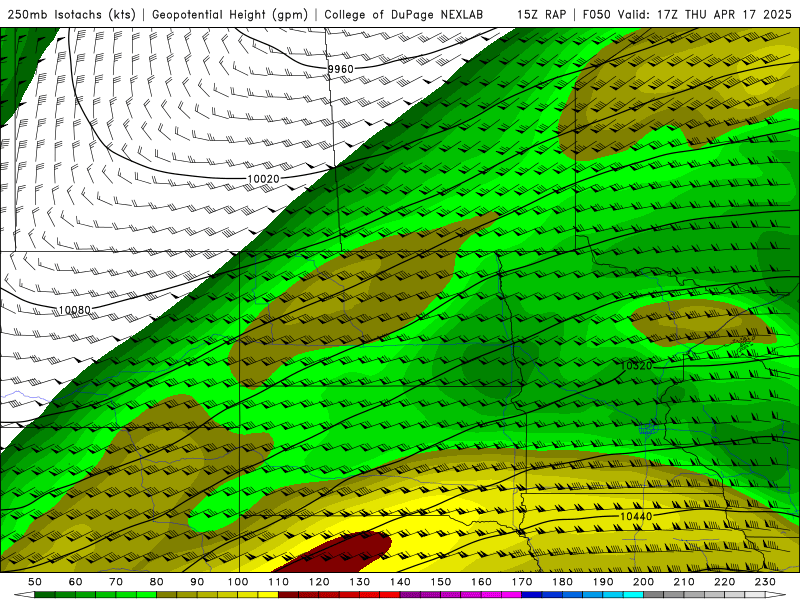Click the 90 value on the color scale
Screen dimensions: 800x600
(197, 582)
